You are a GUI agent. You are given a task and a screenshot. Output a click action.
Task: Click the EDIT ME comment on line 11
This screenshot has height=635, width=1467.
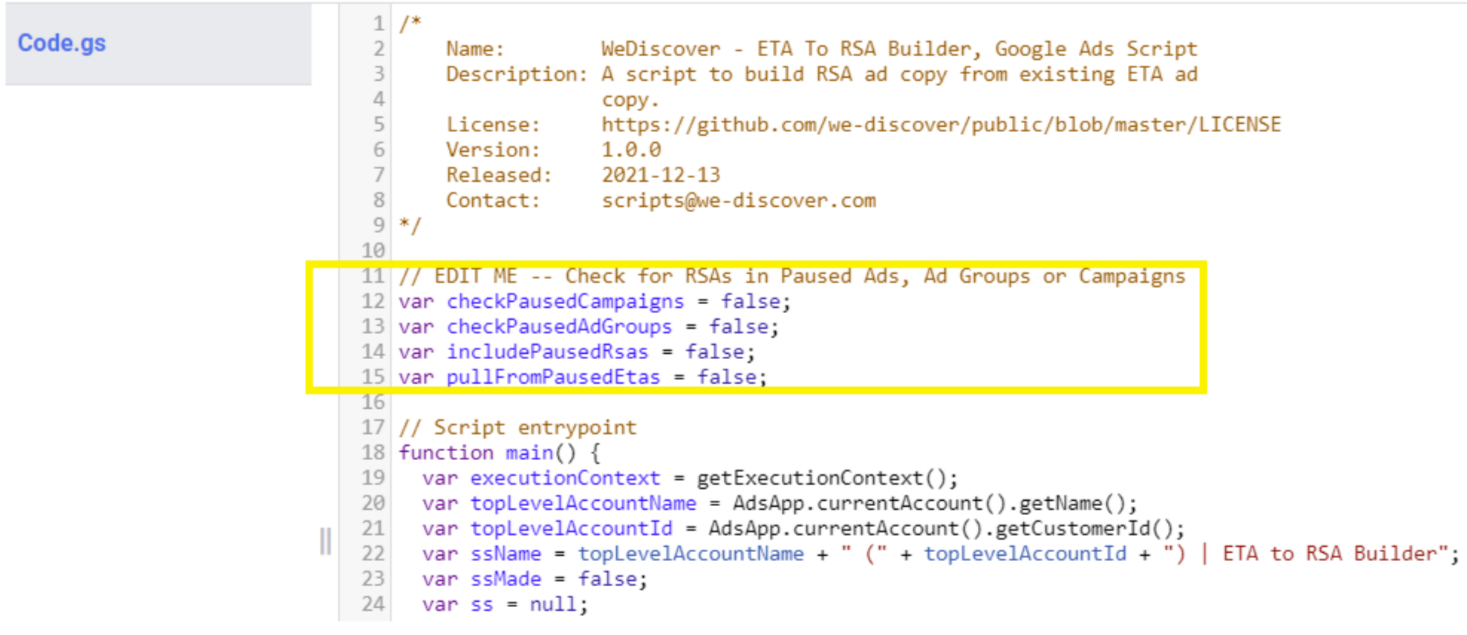pos(791,276)
